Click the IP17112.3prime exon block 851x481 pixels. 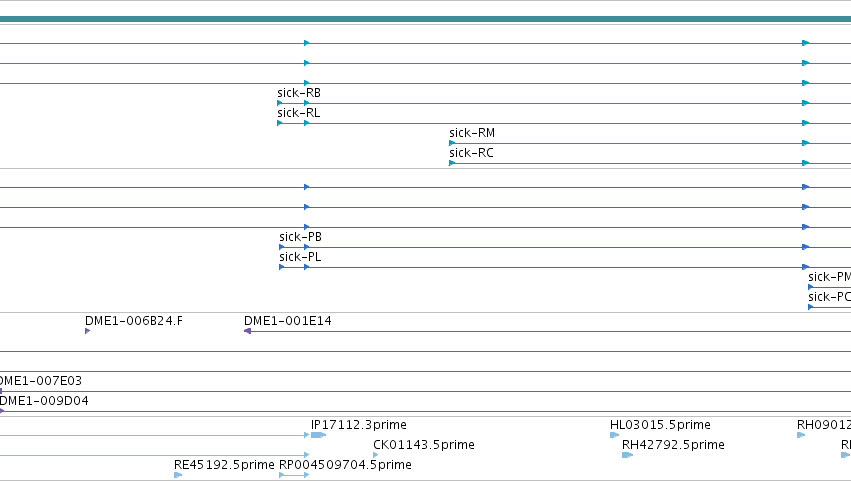(x=318, y=435)
